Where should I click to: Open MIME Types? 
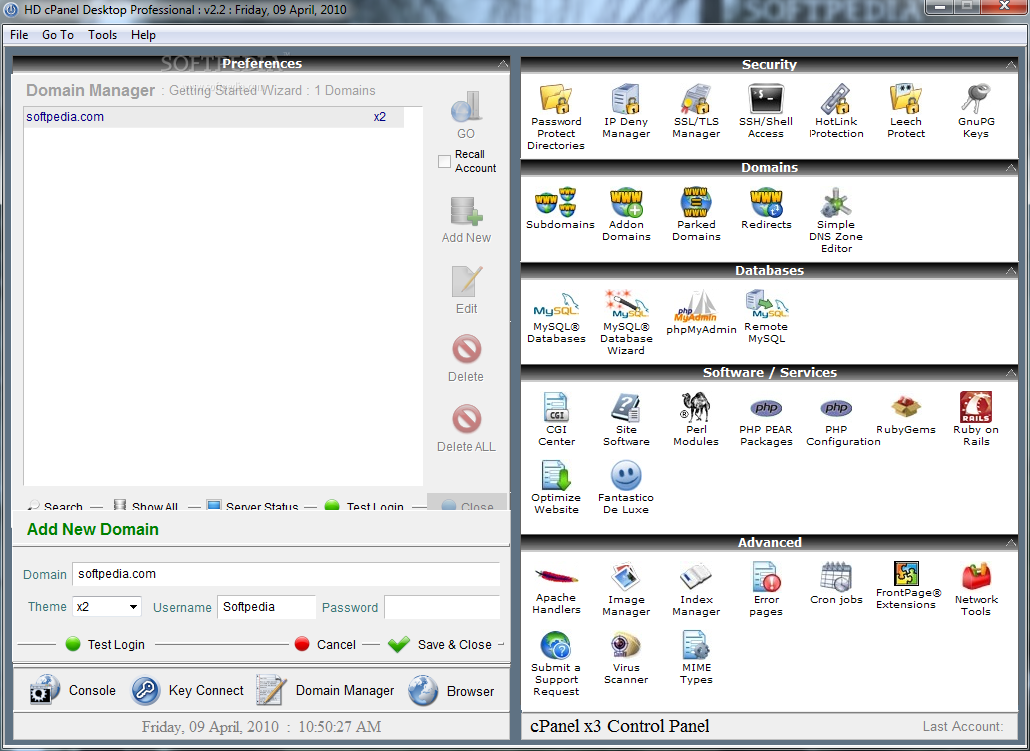pos(696,658)
